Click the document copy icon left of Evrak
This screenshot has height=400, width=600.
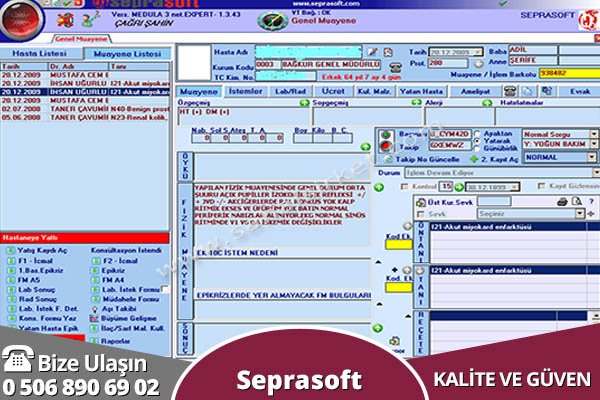coord(528,91)
